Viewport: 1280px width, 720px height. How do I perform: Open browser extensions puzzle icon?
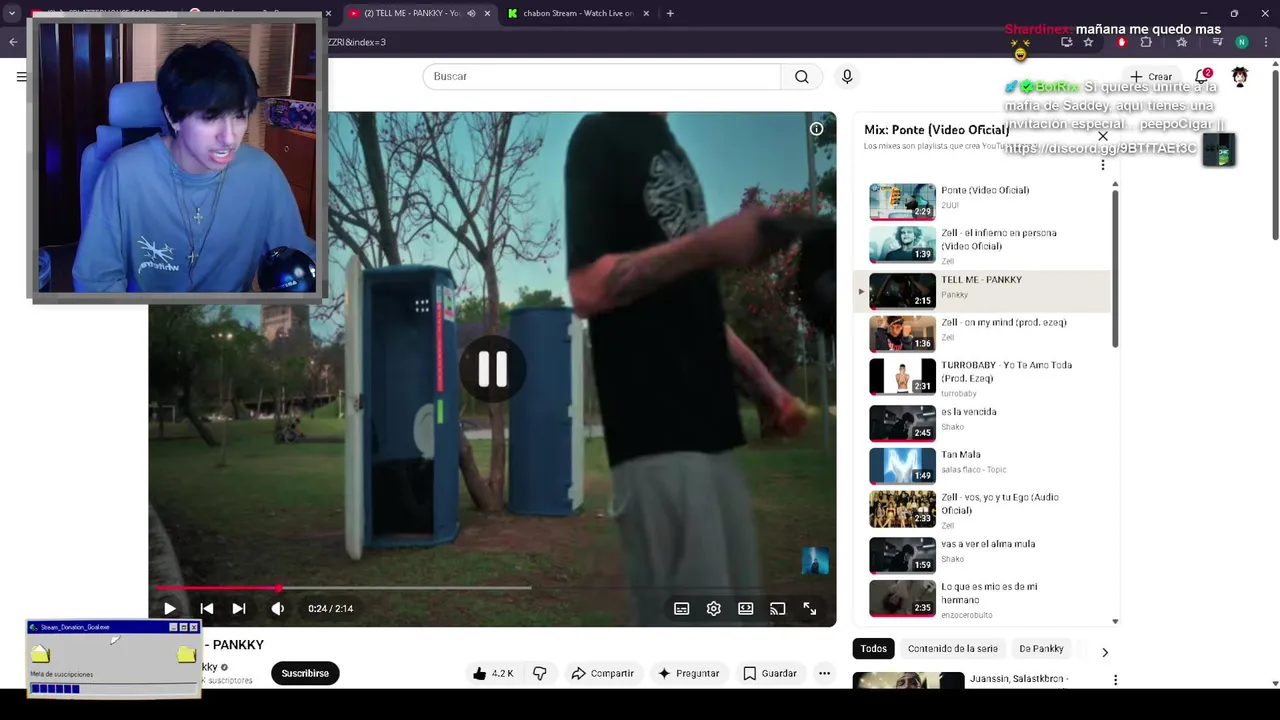tap(1146, 42)
